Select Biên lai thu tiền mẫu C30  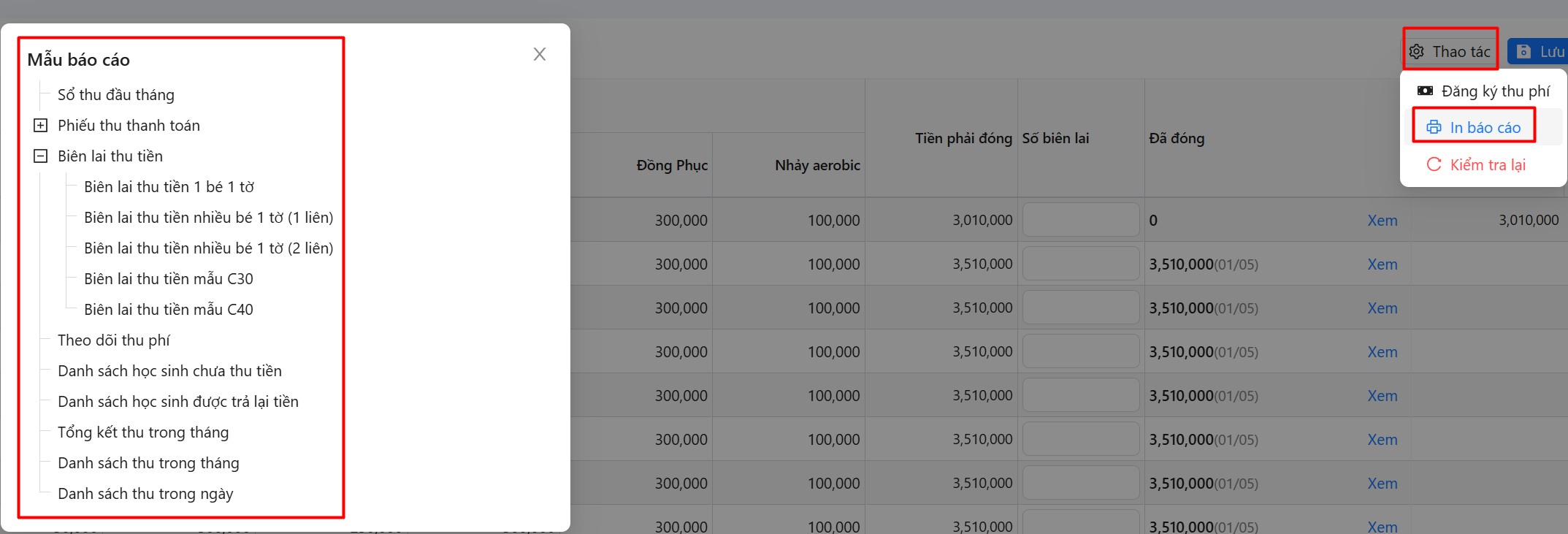click(x=169, y=279)
